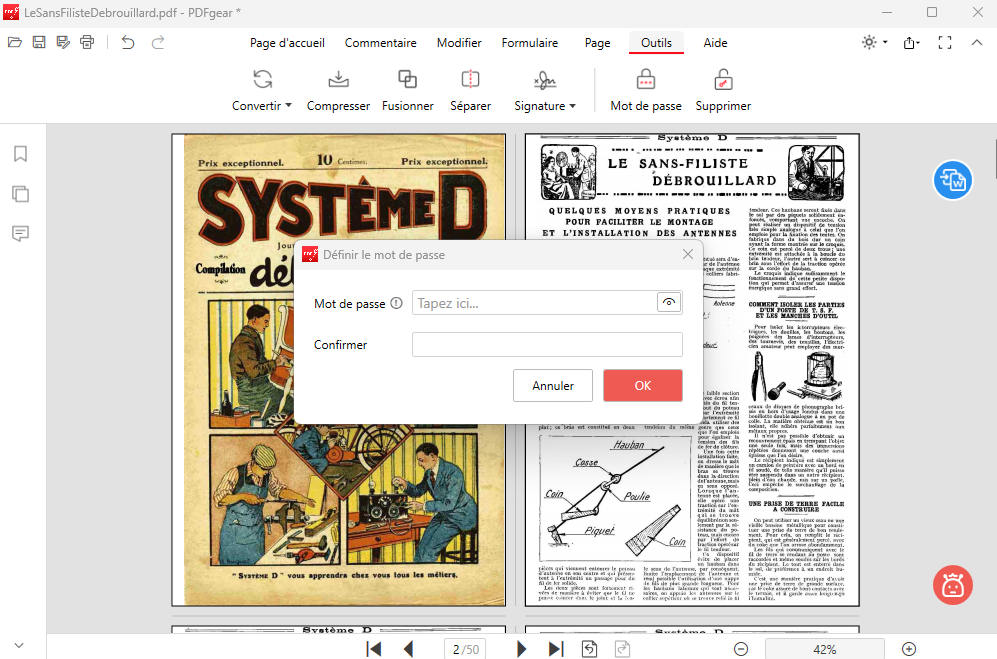Redo the last undone action
This screenshot has height=659, width=997.
point(158,43)
